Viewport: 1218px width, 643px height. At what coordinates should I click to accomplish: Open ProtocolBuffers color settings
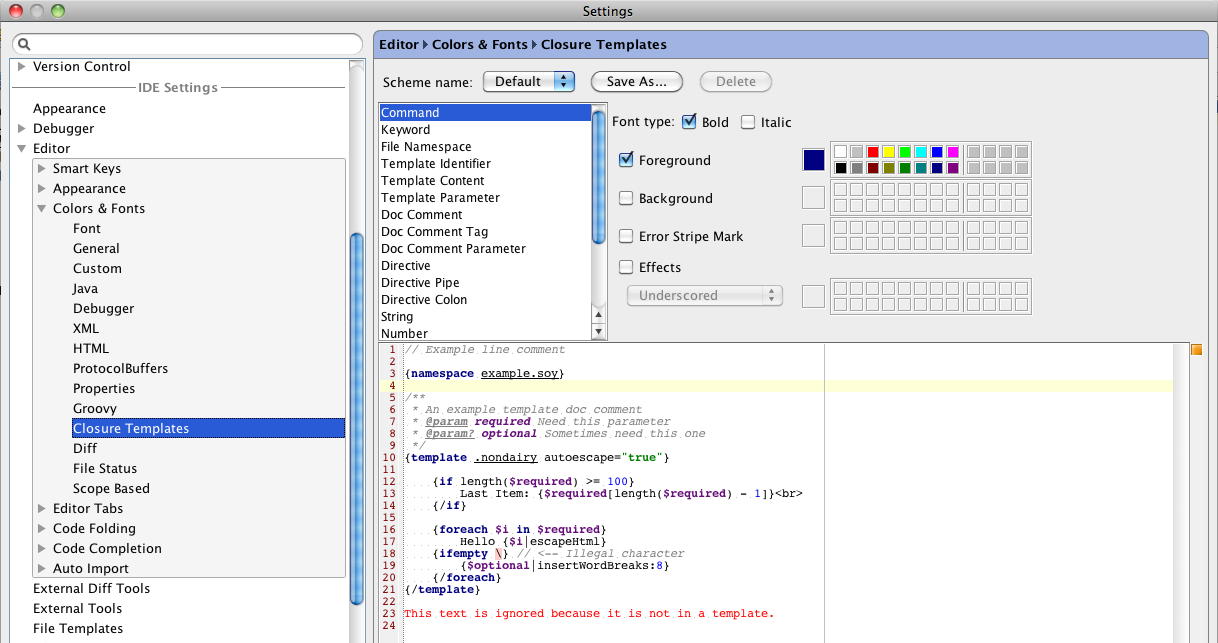pyautogui.click(x=120, y=369)
